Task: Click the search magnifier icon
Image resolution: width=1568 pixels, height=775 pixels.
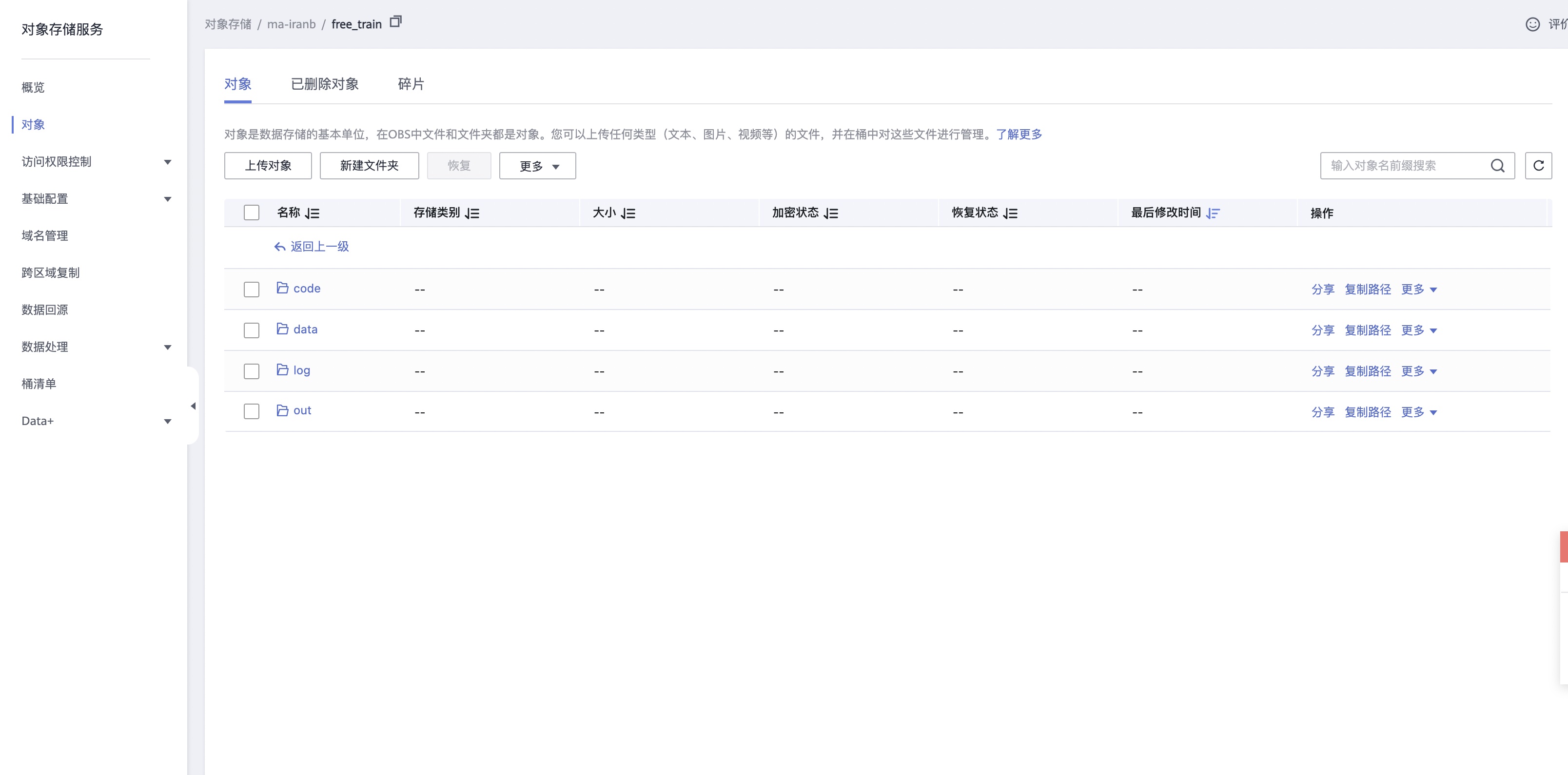Action: (x=1497, y=165)
